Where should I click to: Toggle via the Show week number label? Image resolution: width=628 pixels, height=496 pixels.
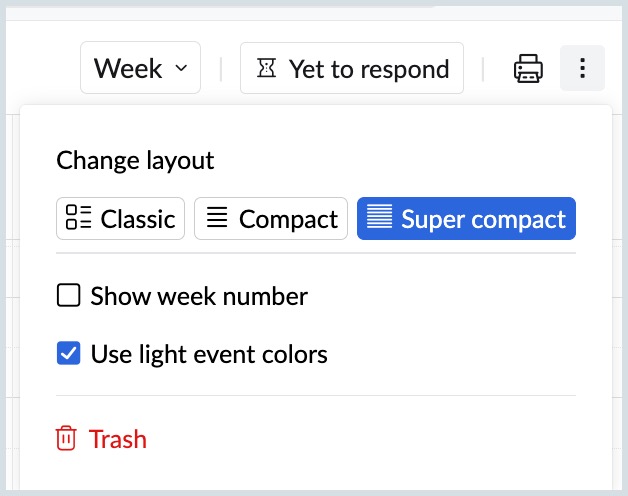click(x=199, y=296)
